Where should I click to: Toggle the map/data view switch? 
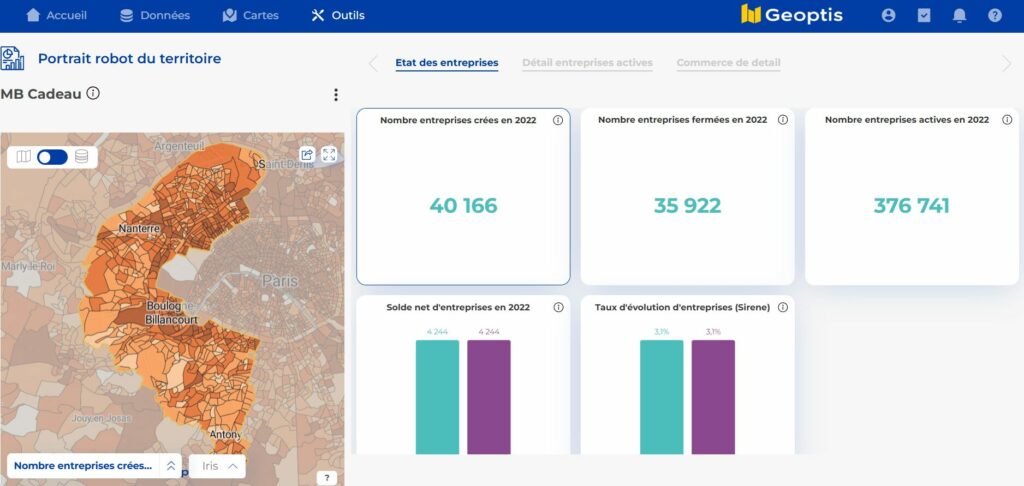coord(52,157)
